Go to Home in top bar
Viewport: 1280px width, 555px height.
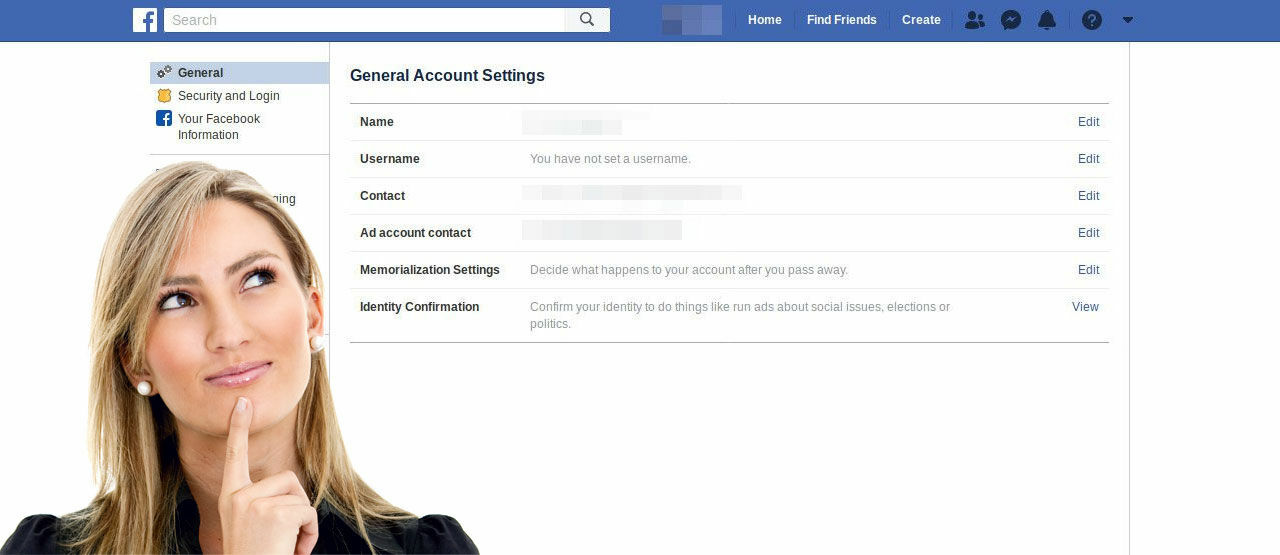pos(764,20)
